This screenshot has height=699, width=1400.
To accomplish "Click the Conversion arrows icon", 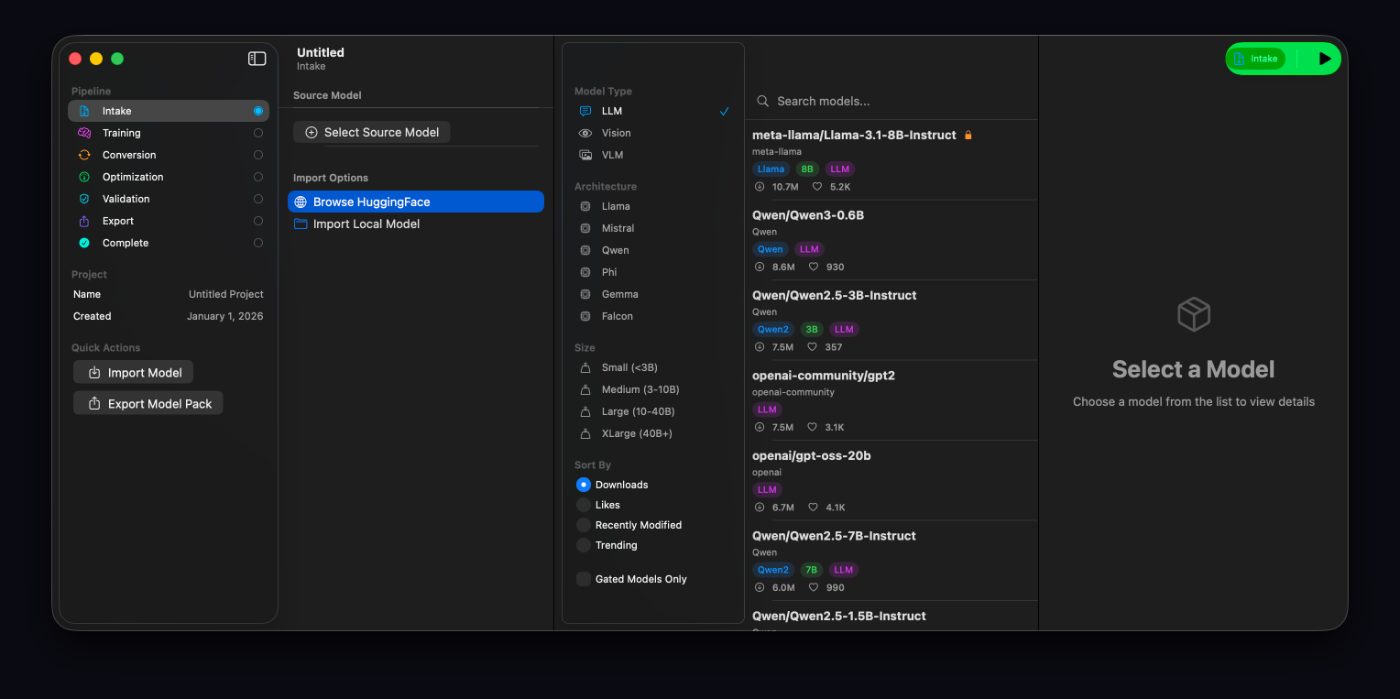I will click(x=84, y=155).
